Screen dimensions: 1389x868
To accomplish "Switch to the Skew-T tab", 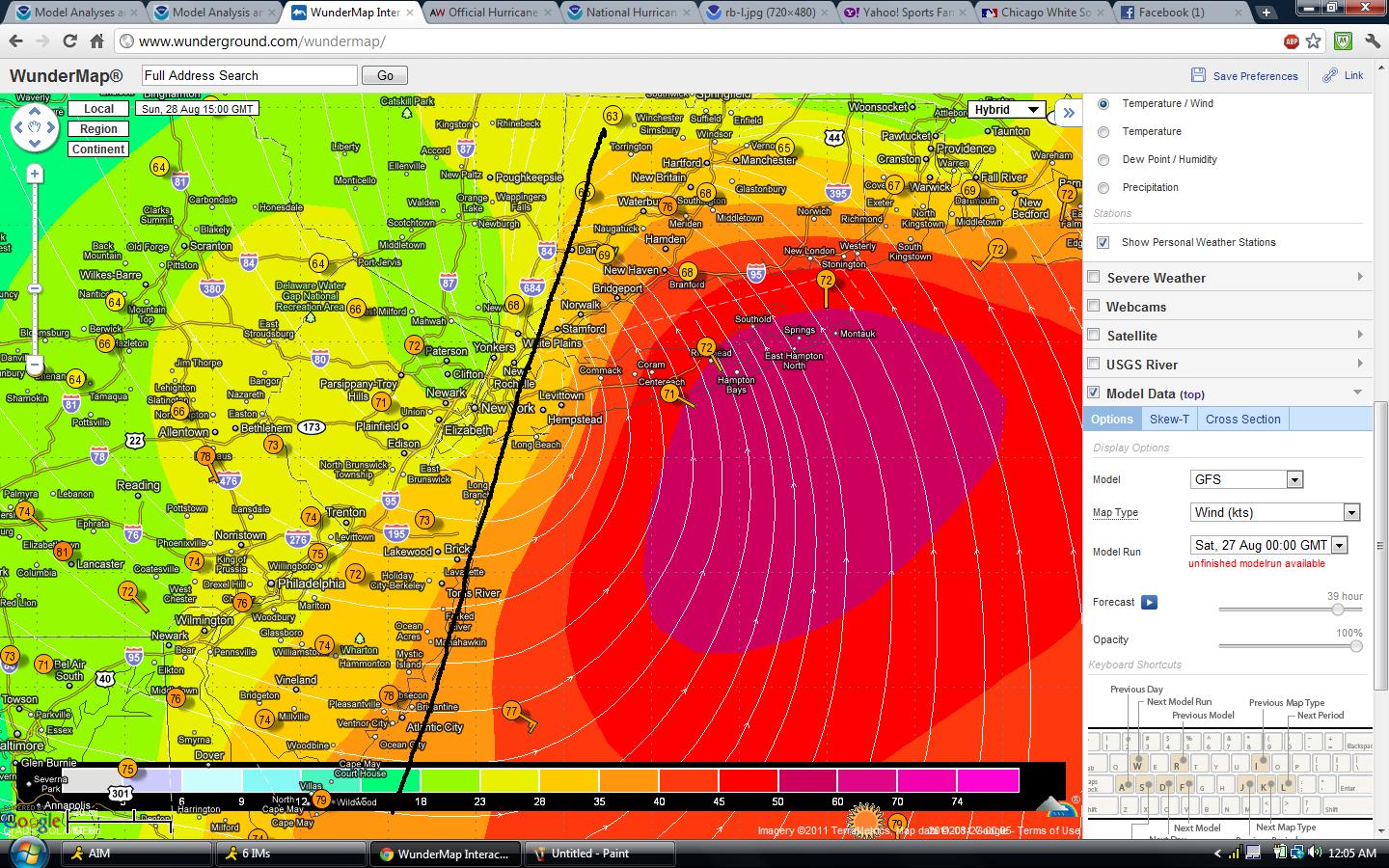I will click(1169, 419).
